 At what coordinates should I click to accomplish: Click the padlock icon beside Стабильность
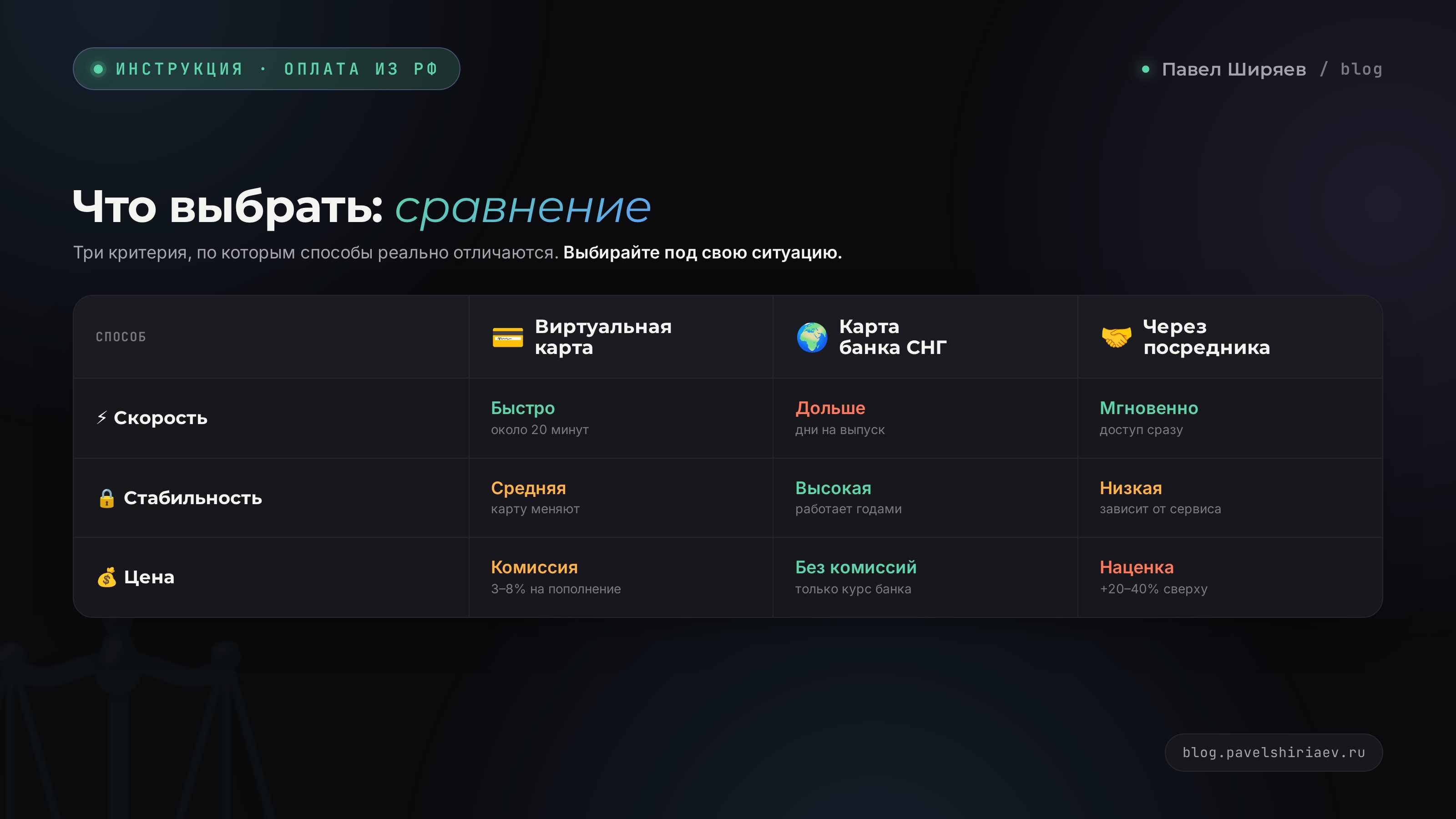(x=106, y=498)
